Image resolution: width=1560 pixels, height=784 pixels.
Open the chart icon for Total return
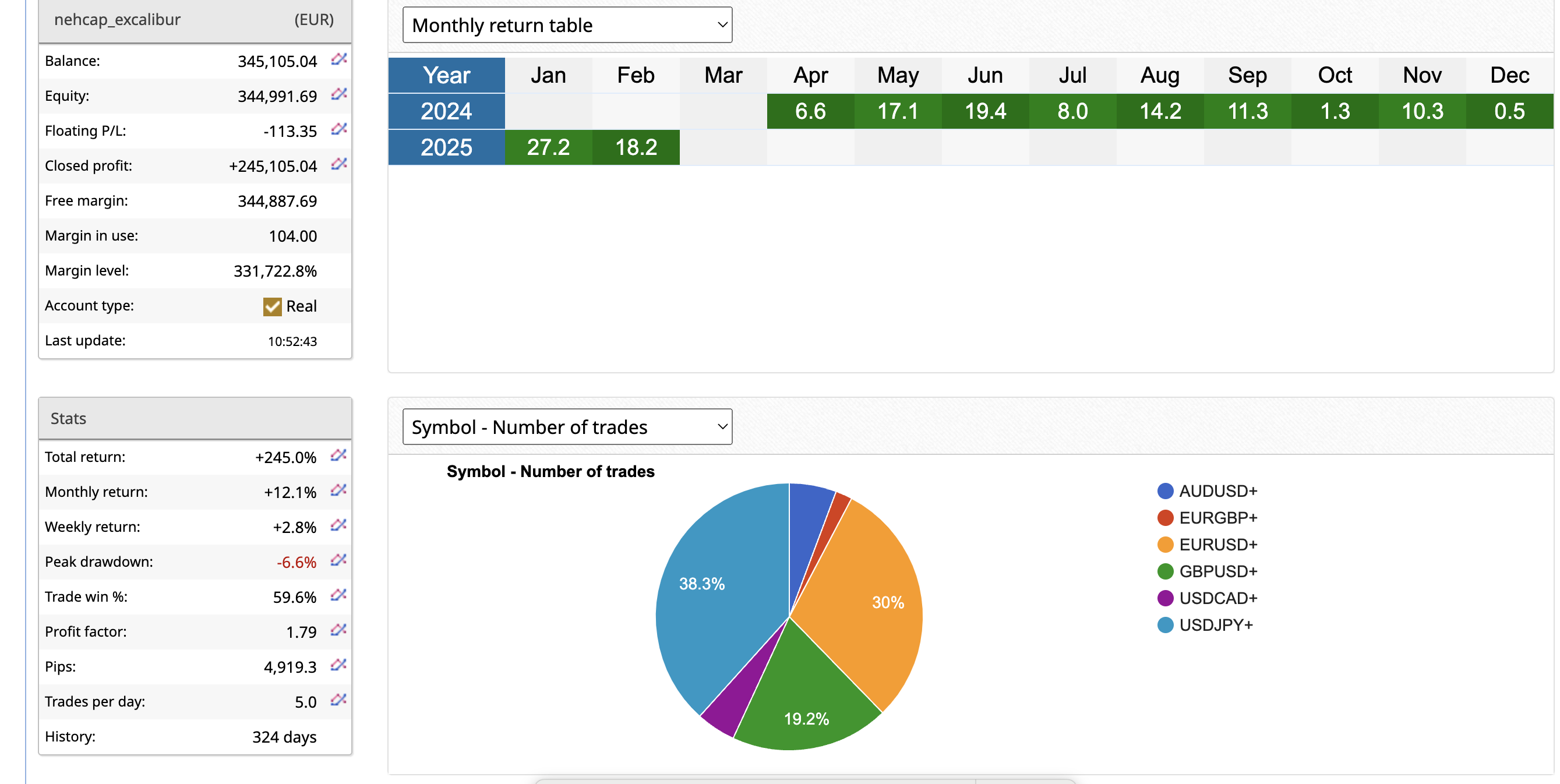coord(338,455)
